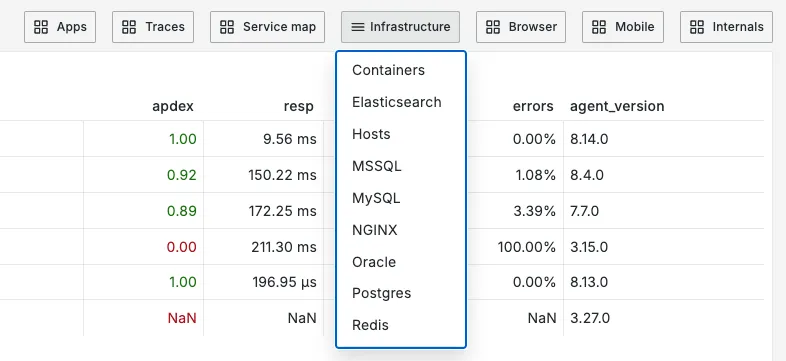Click the 150.22 ms response time
Viewport: 786px width, 361px height.
point(283,175)
